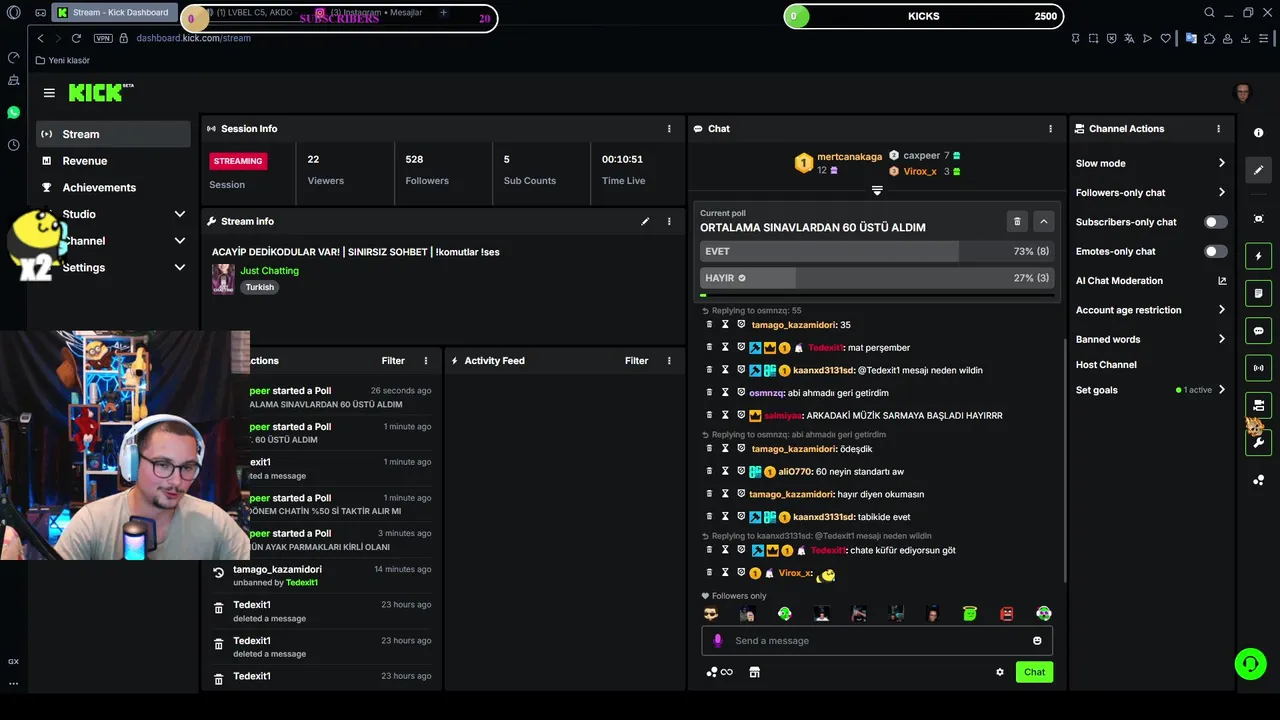Open Slow mode options
This screenshot has height=720, width=1280.
coord(1150,163)
